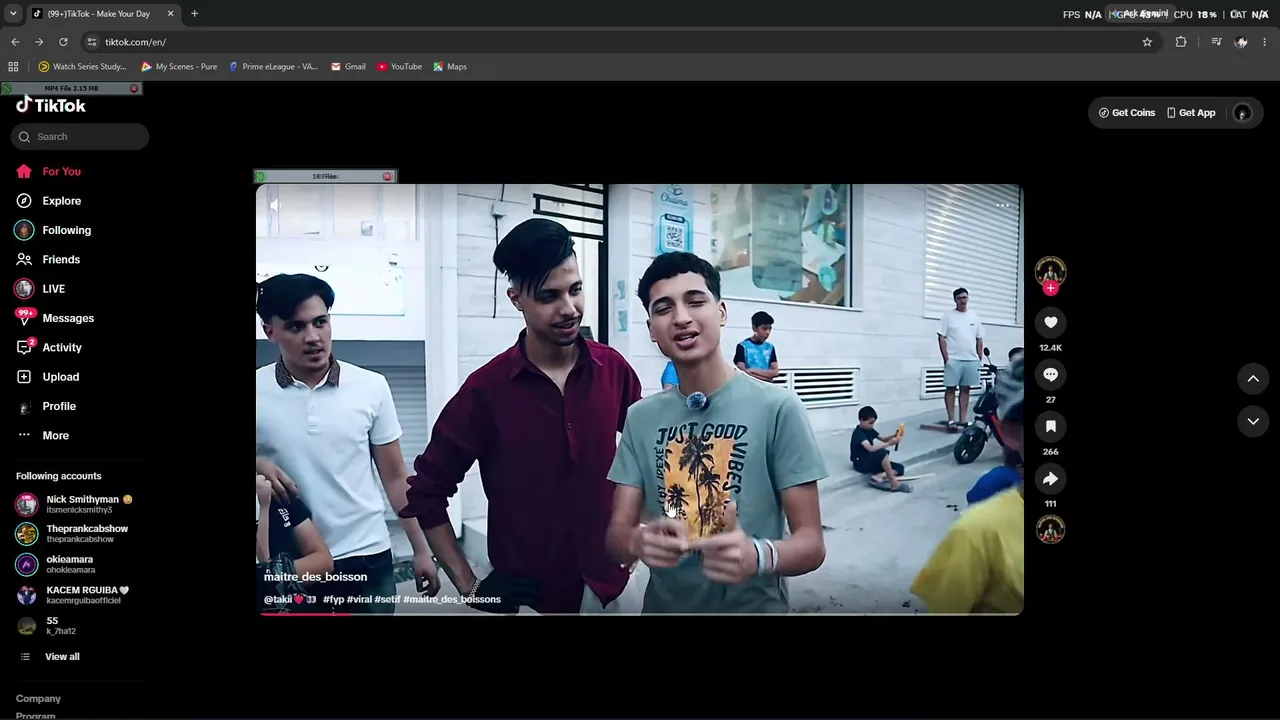Bookmark the video to favorites
The width and height of the screenshot is (1280, 720).
point(1050,426)
